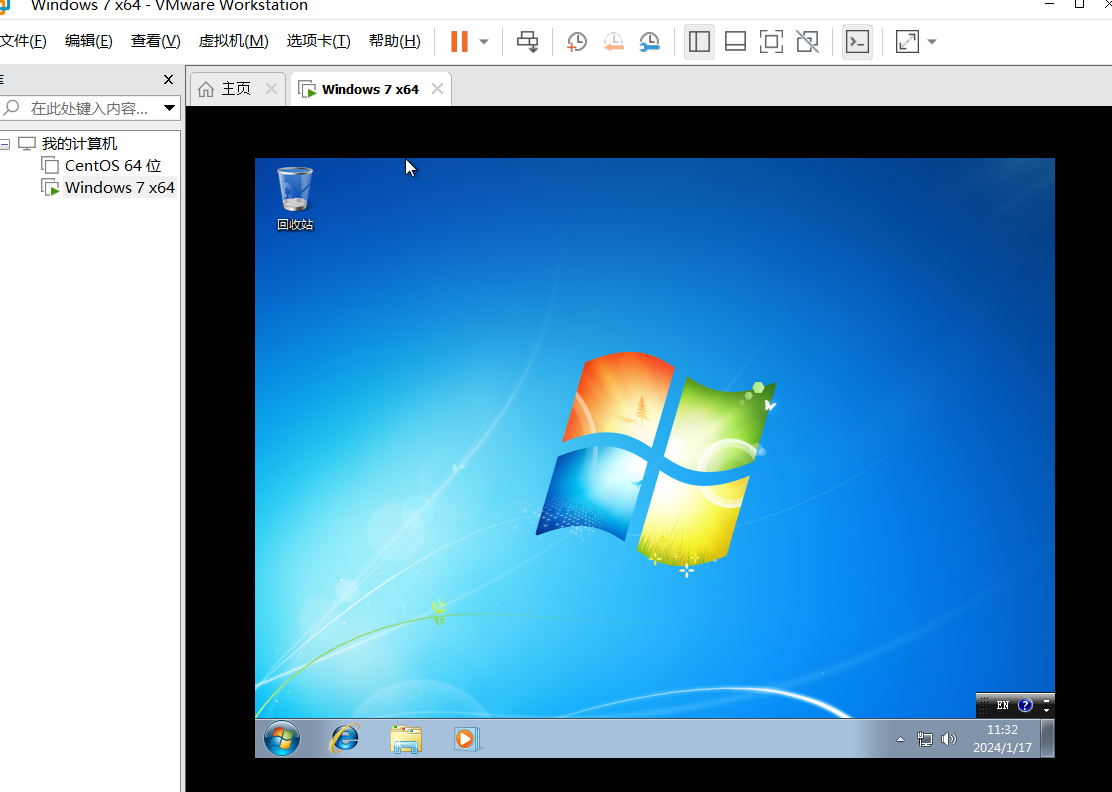Toggle the console view button
Image resolution: width=1112 pixels, height=792 pixels.
857,42
